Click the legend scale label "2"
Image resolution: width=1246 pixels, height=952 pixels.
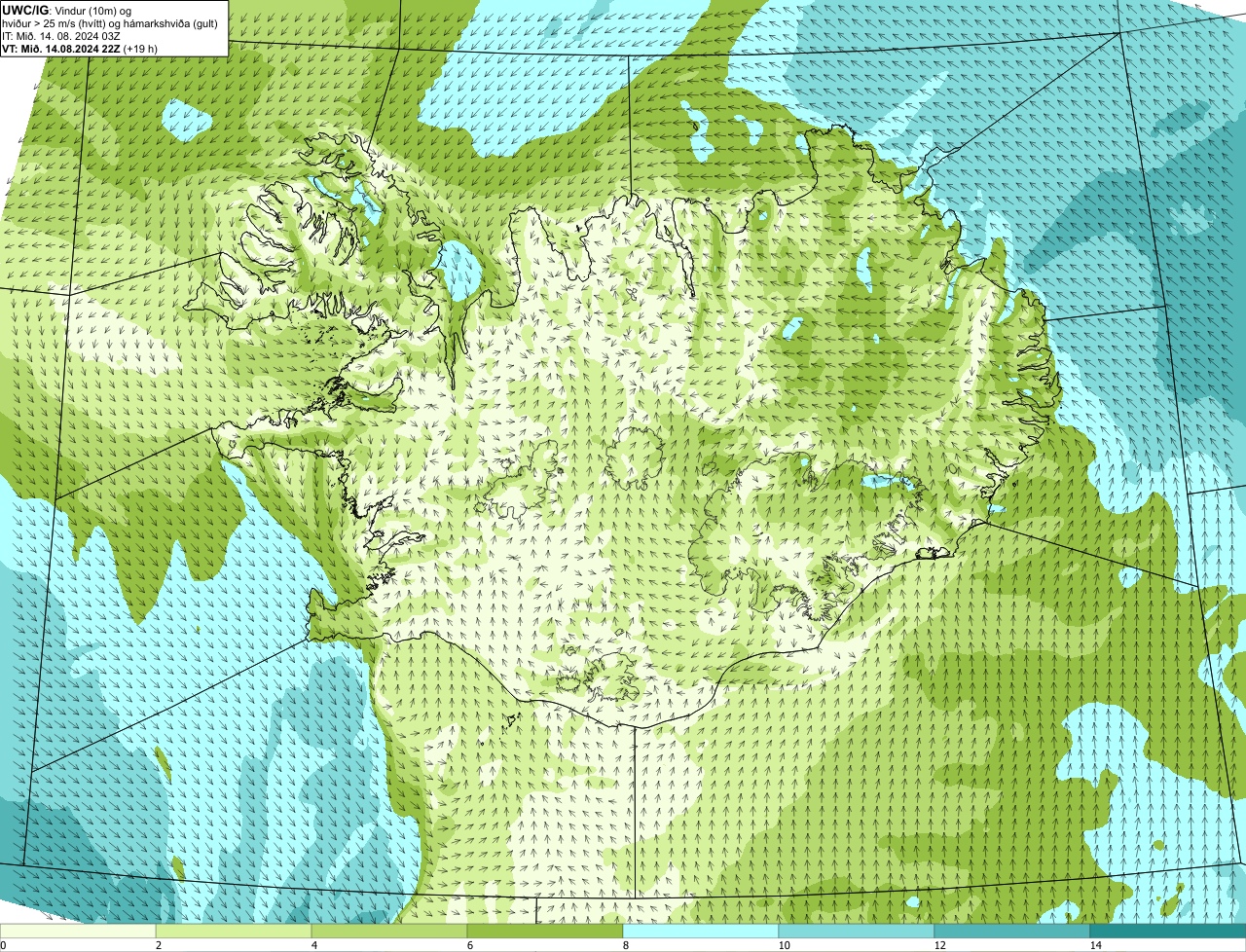click(x=158, y=945)
